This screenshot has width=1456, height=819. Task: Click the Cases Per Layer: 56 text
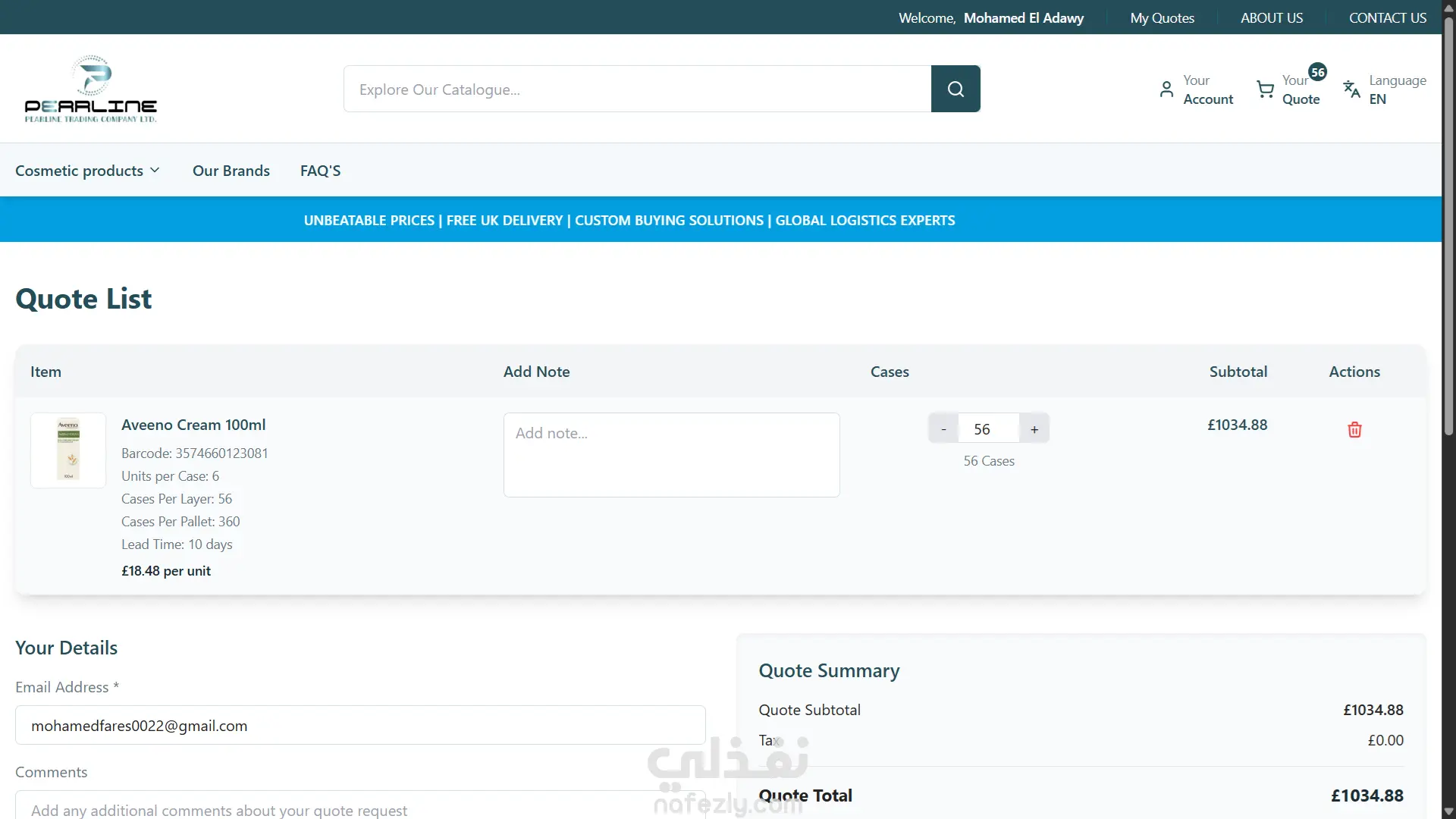(177, 499)
